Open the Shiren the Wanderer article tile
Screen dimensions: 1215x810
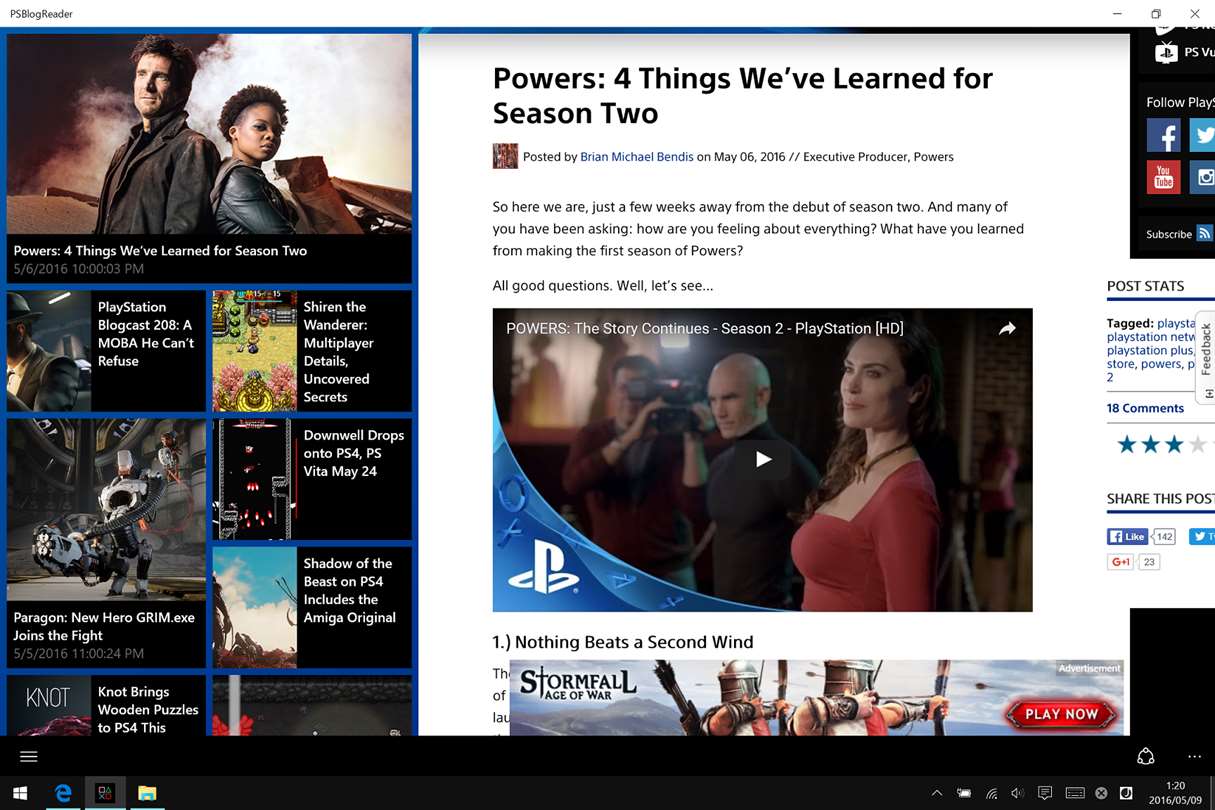(x=312, y=351)
